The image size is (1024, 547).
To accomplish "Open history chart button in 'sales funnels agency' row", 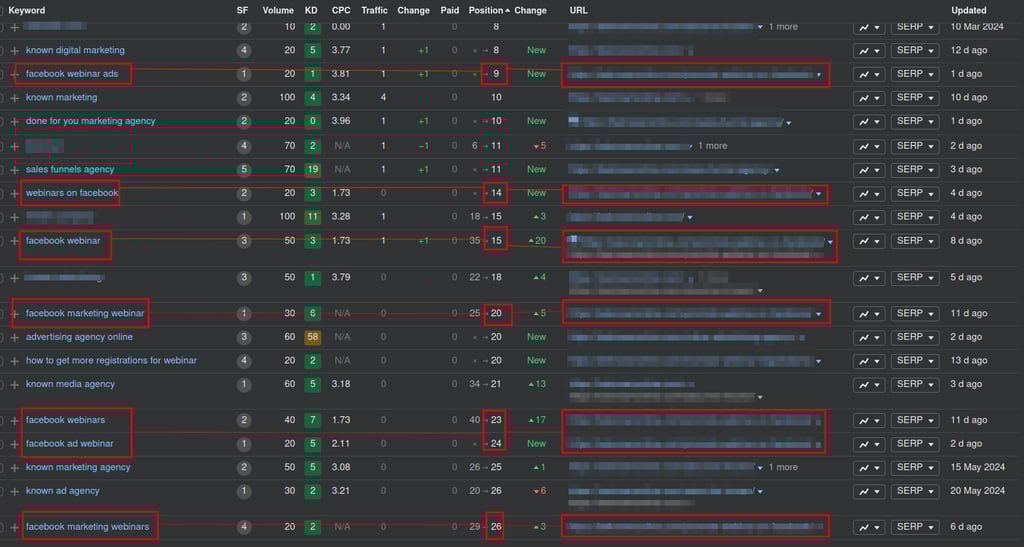I will [x=869, y=170].
